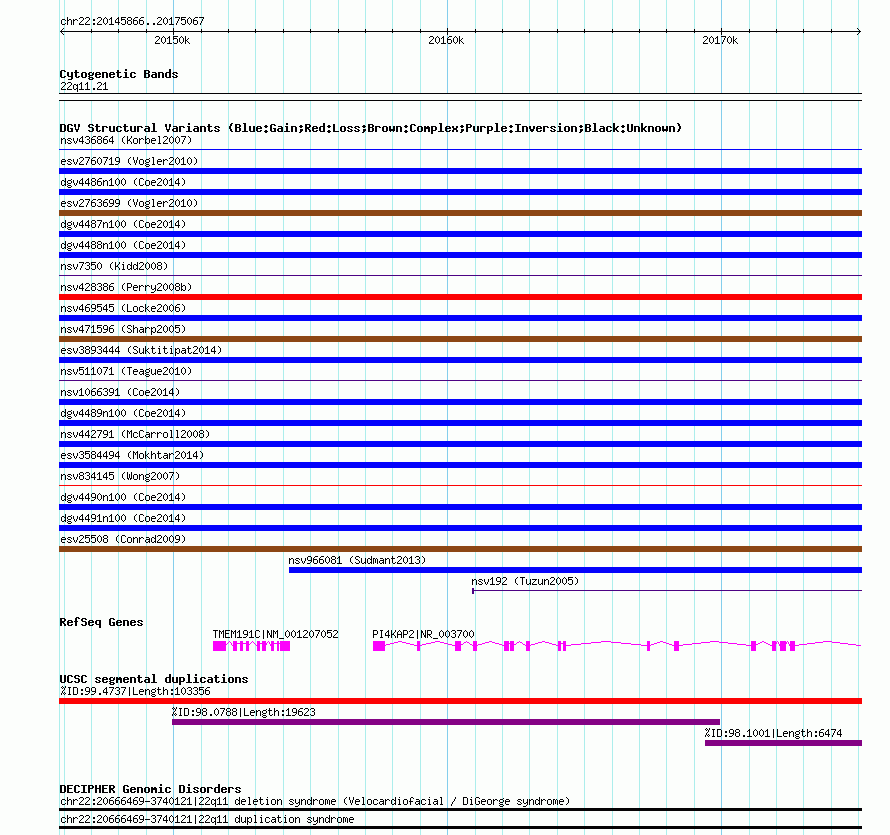Click the nsv966081 (Sudmant2013) label

coord(357,560)
